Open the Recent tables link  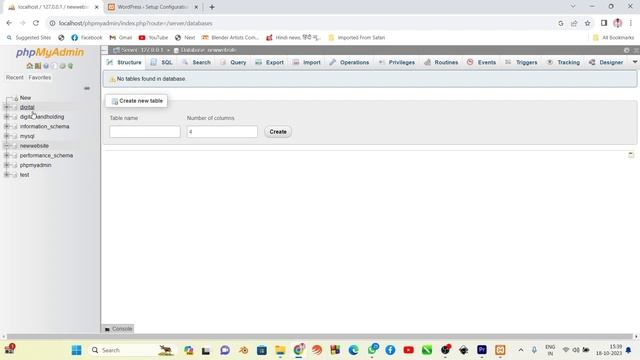[x=15, y=78]
